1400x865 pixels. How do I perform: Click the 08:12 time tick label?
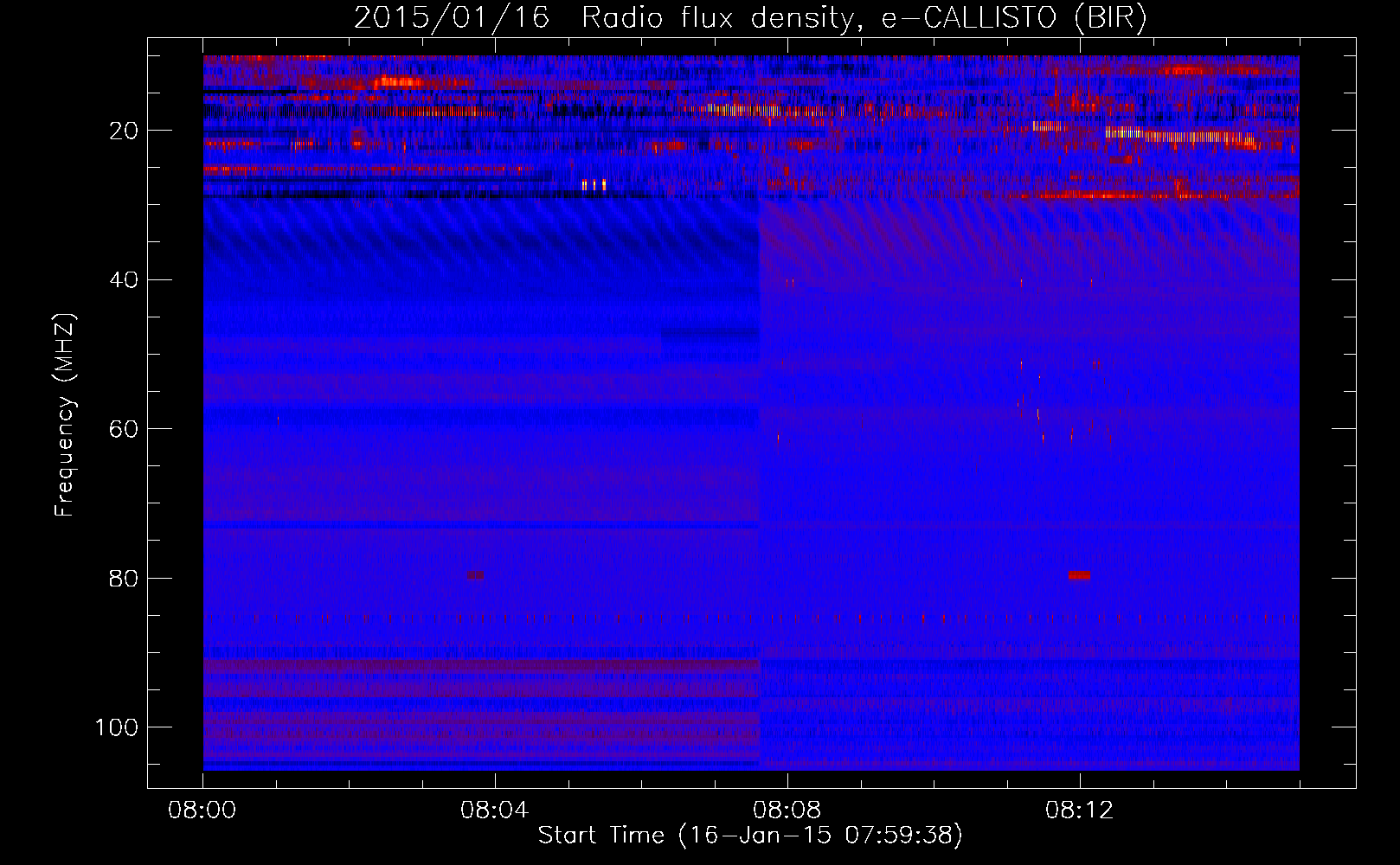tap(1079, 811)
